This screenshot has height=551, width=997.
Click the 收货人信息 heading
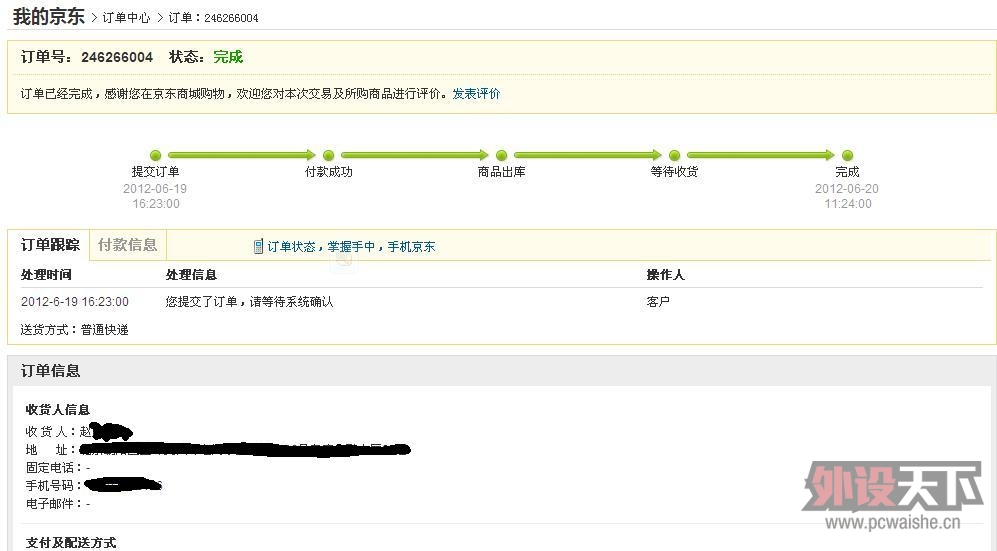click(x=58, y=410)
